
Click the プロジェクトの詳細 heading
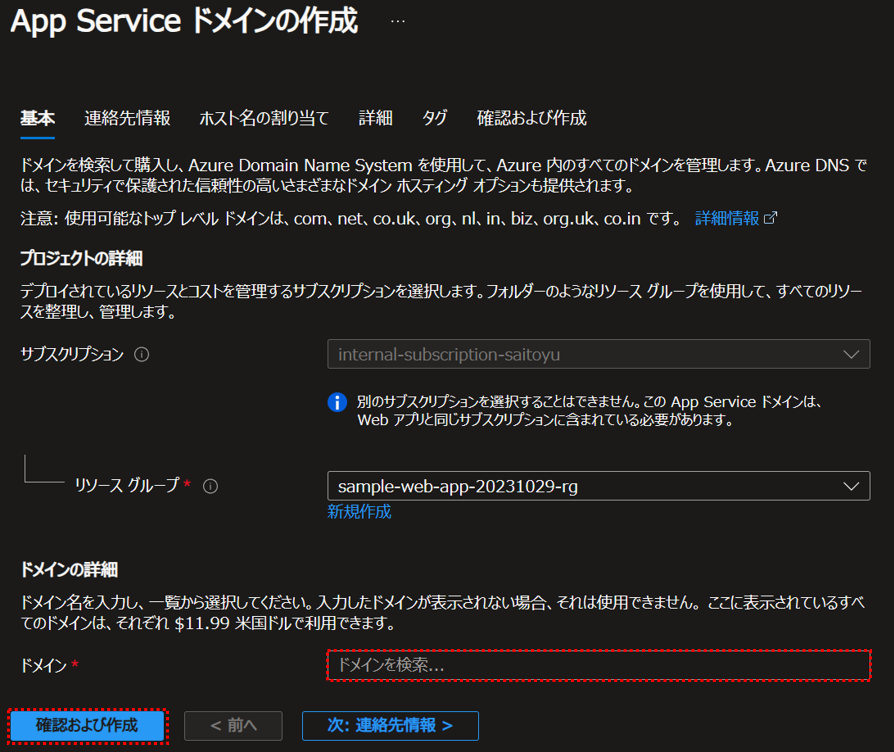point(82,258)
